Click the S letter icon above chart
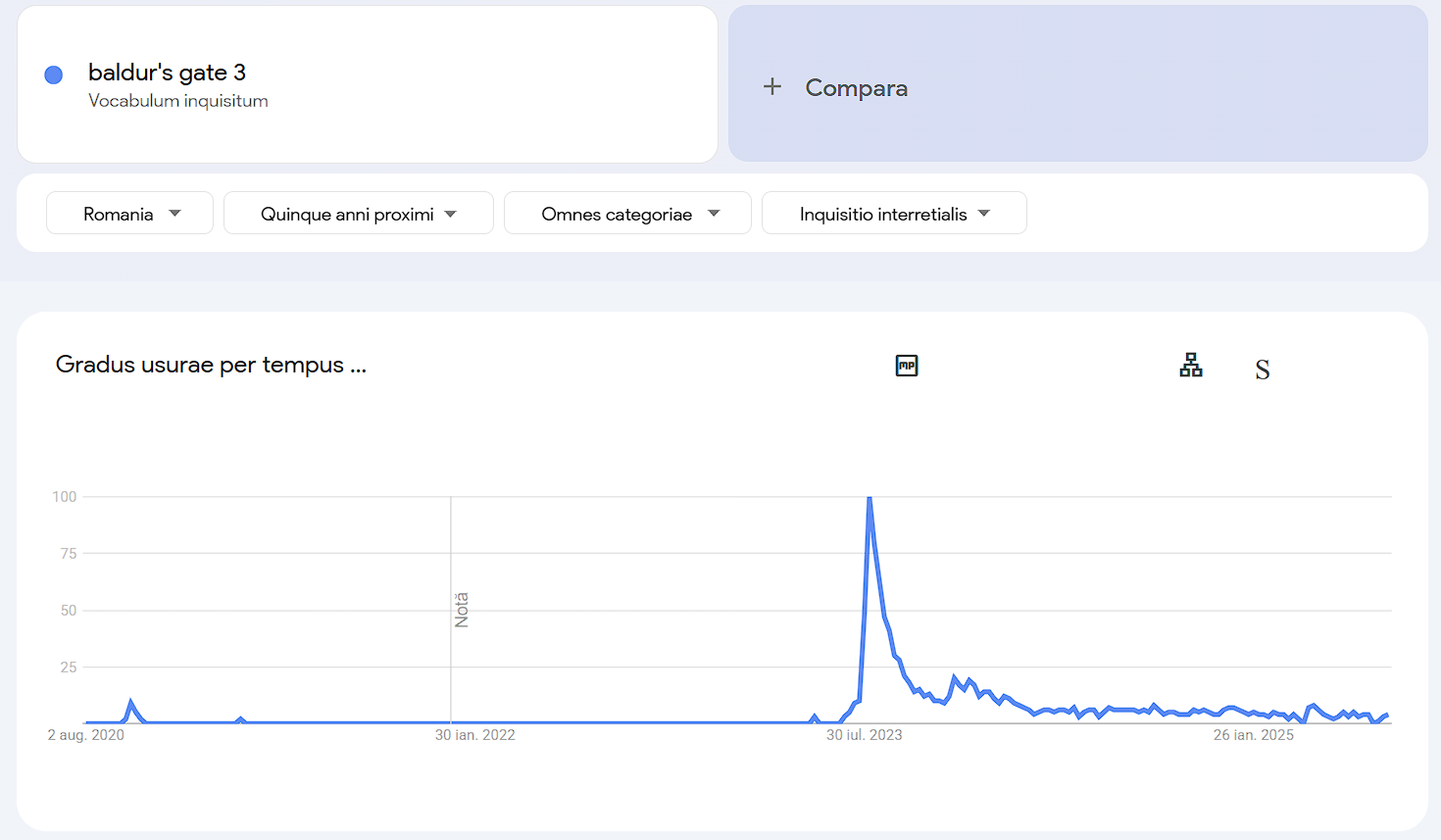The image size is (1441, 840). click(x=1263, y=370)
